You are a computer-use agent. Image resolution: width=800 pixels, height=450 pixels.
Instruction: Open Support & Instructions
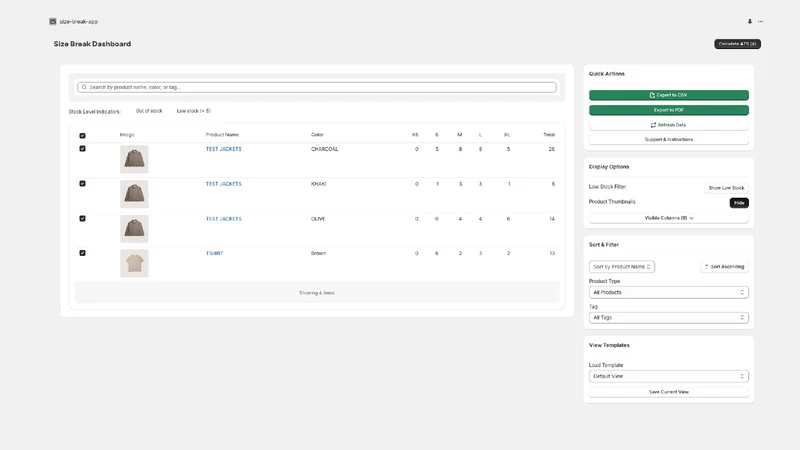pos(668,139)
